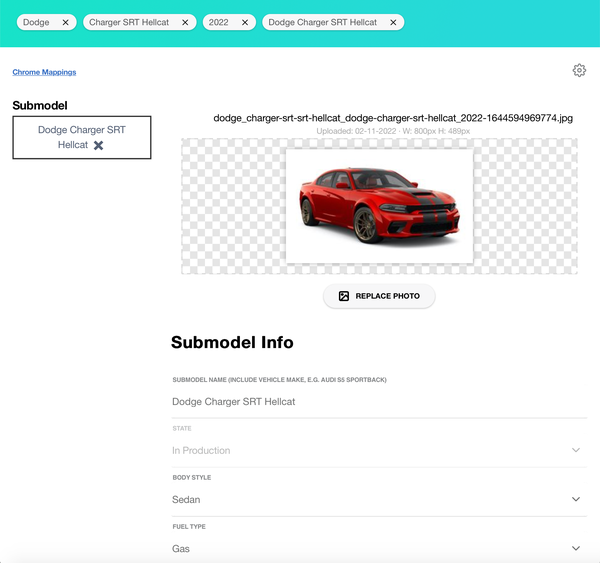The image size is (600, 563).
Task: Delete submodel using the X icon in sidebar
Action: (x=98, y=145)
